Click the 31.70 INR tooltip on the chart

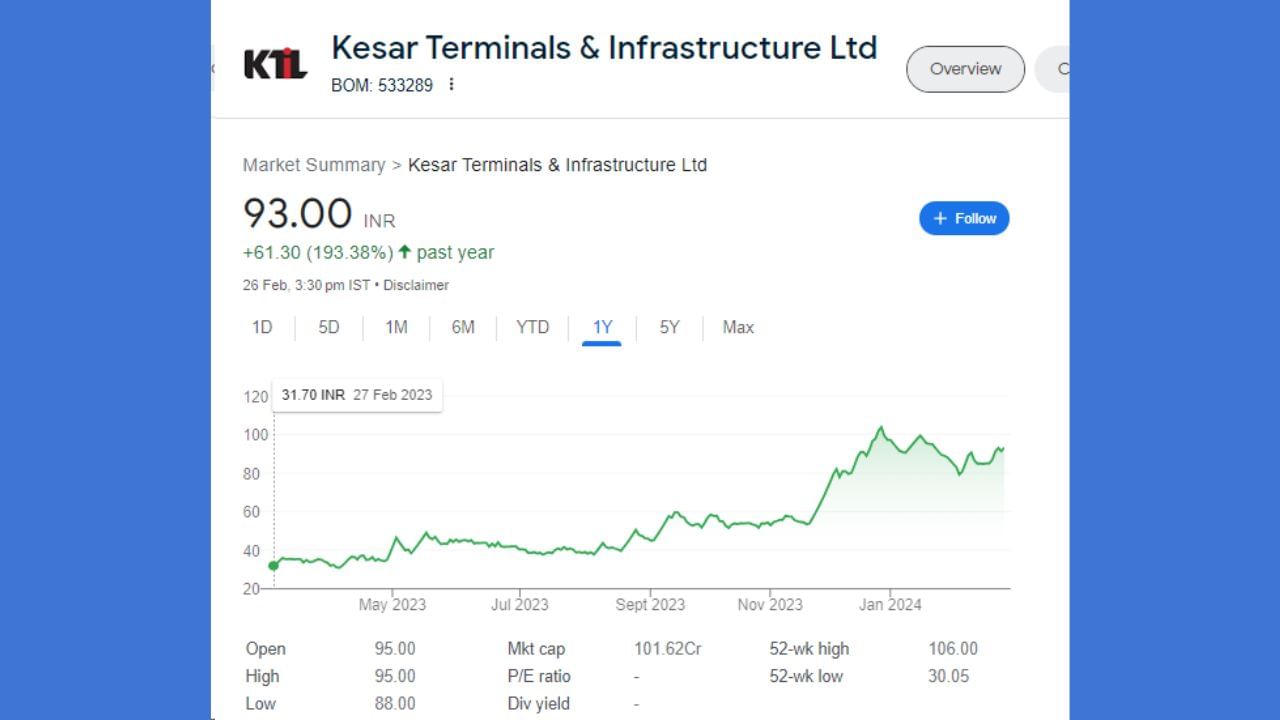pos(357,395)
